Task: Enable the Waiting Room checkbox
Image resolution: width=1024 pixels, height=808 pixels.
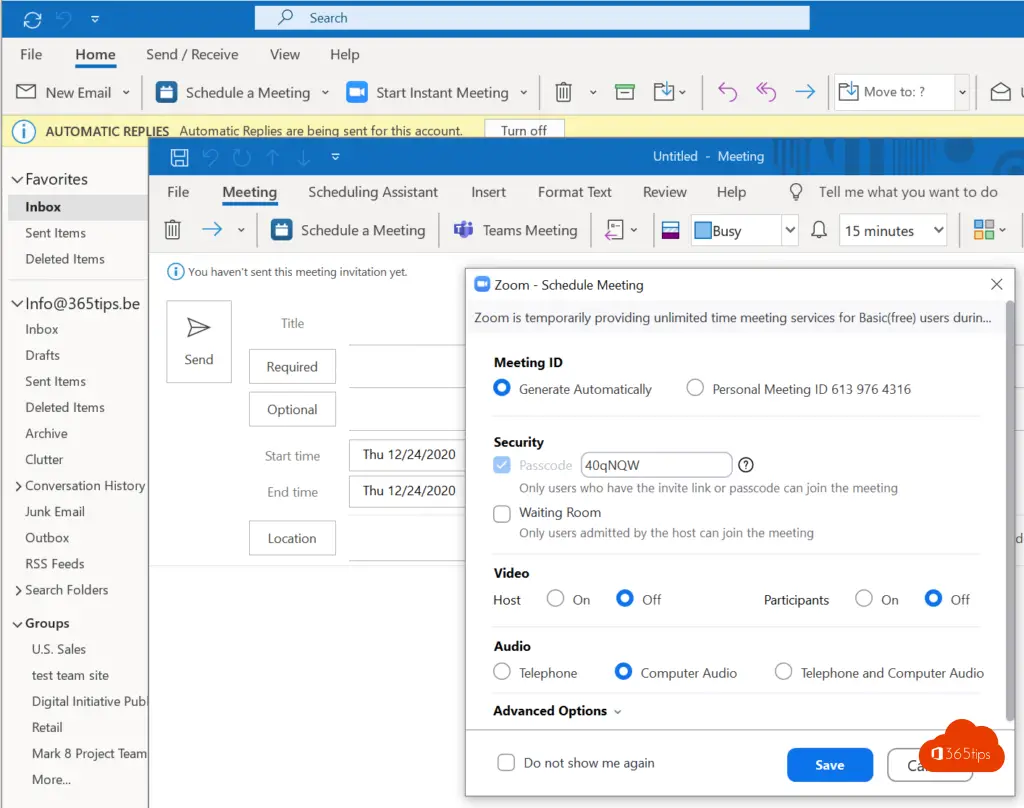Action: 502,513
